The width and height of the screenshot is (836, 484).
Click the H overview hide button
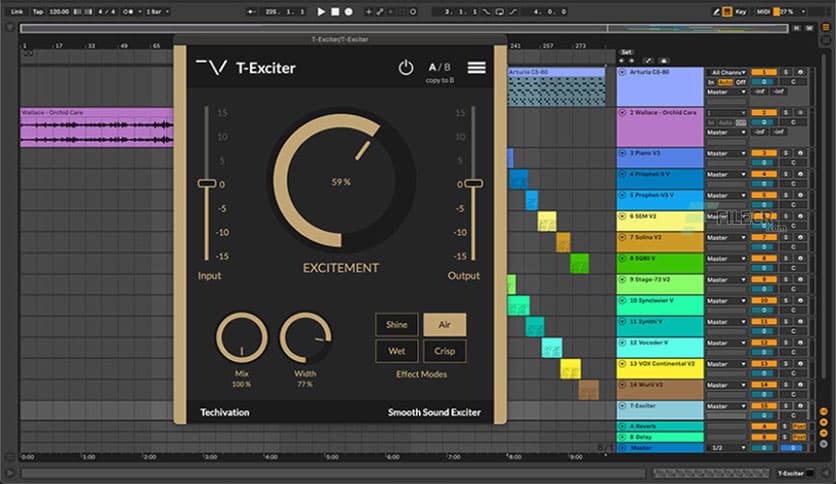(797, 28)
